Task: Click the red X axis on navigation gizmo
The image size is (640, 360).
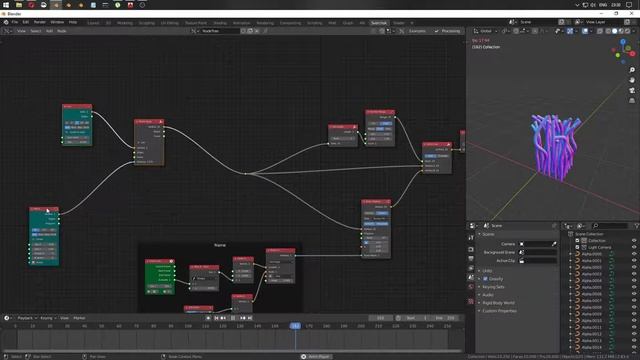Action: (632, 53)
